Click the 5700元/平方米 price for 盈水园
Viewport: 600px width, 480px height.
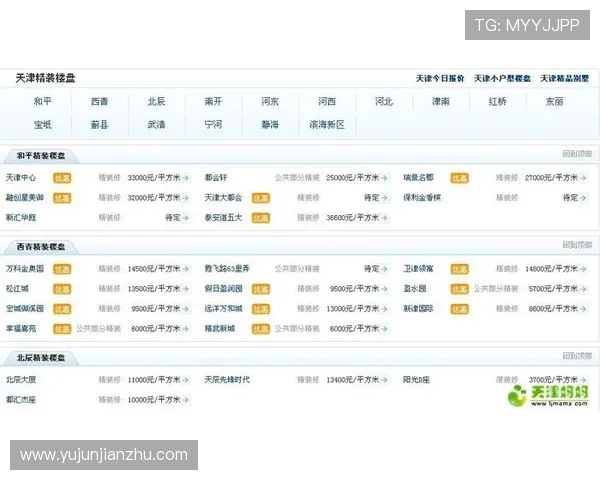pos(553,289)
